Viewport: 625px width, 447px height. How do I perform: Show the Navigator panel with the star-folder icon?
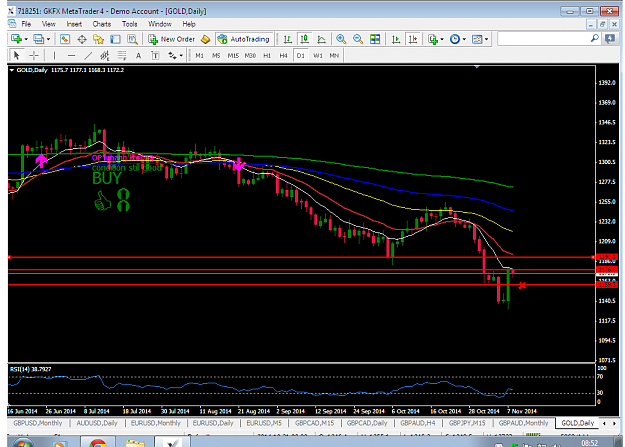click(x=98, y=39)
